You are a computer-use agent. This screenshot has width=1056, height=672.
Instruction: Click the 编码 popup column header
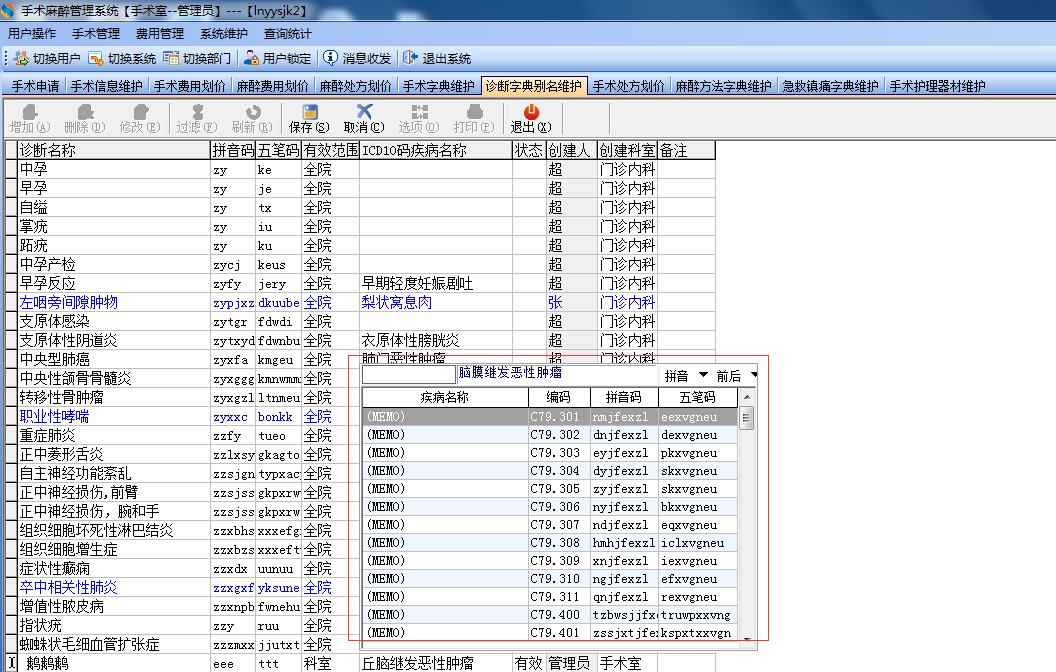(558, 397)
